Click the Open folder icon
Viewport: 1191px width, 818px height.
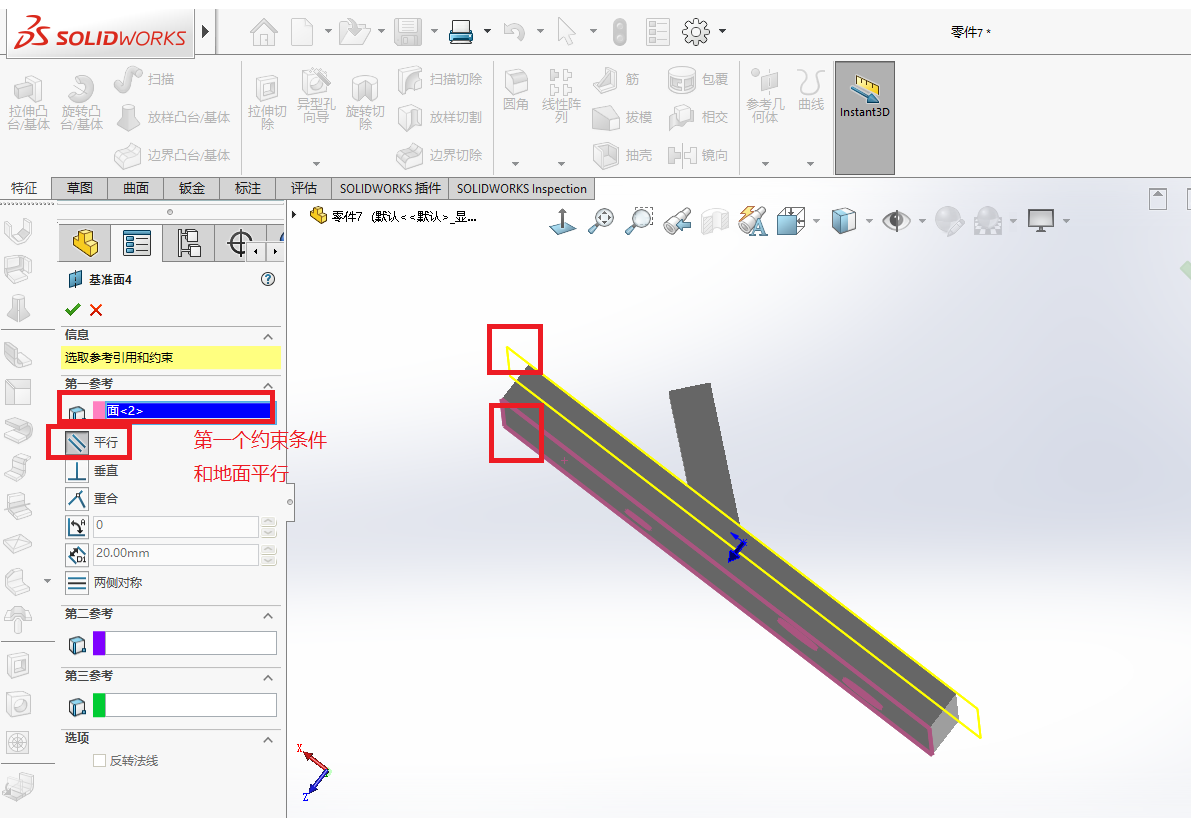(x=353, y=32)
